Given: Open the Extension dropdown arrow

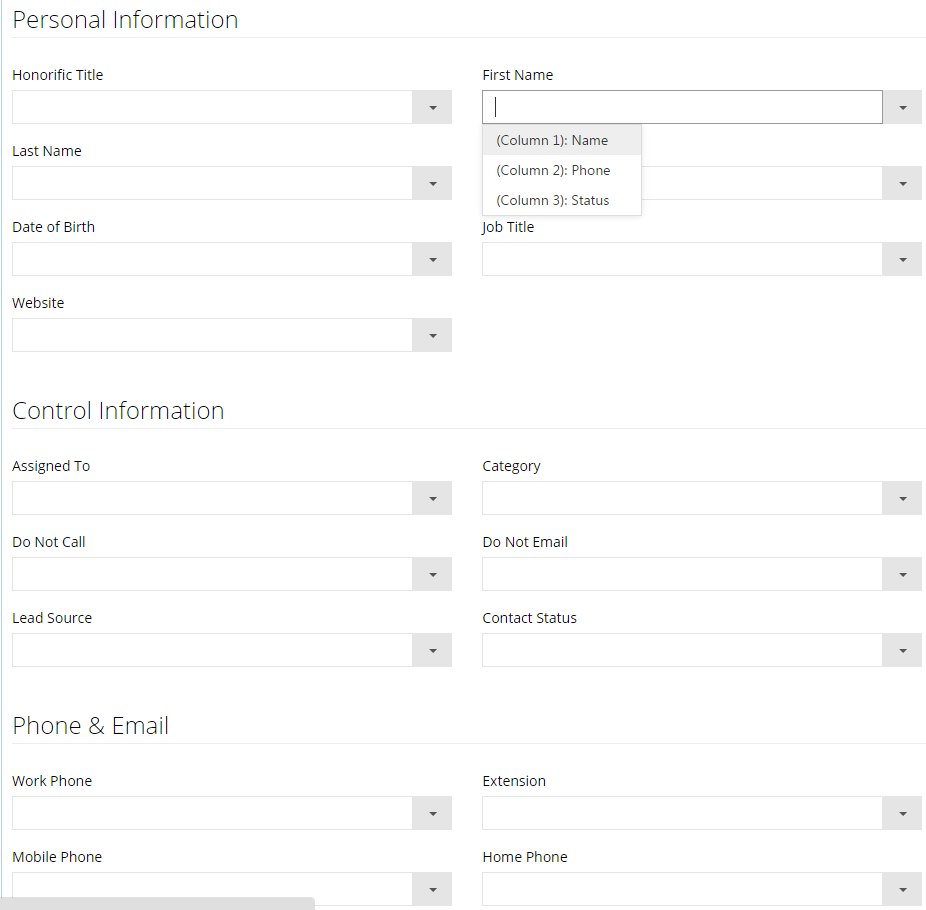Looking at the screenshot, I should pyautogui.click(x=902, y=813).
